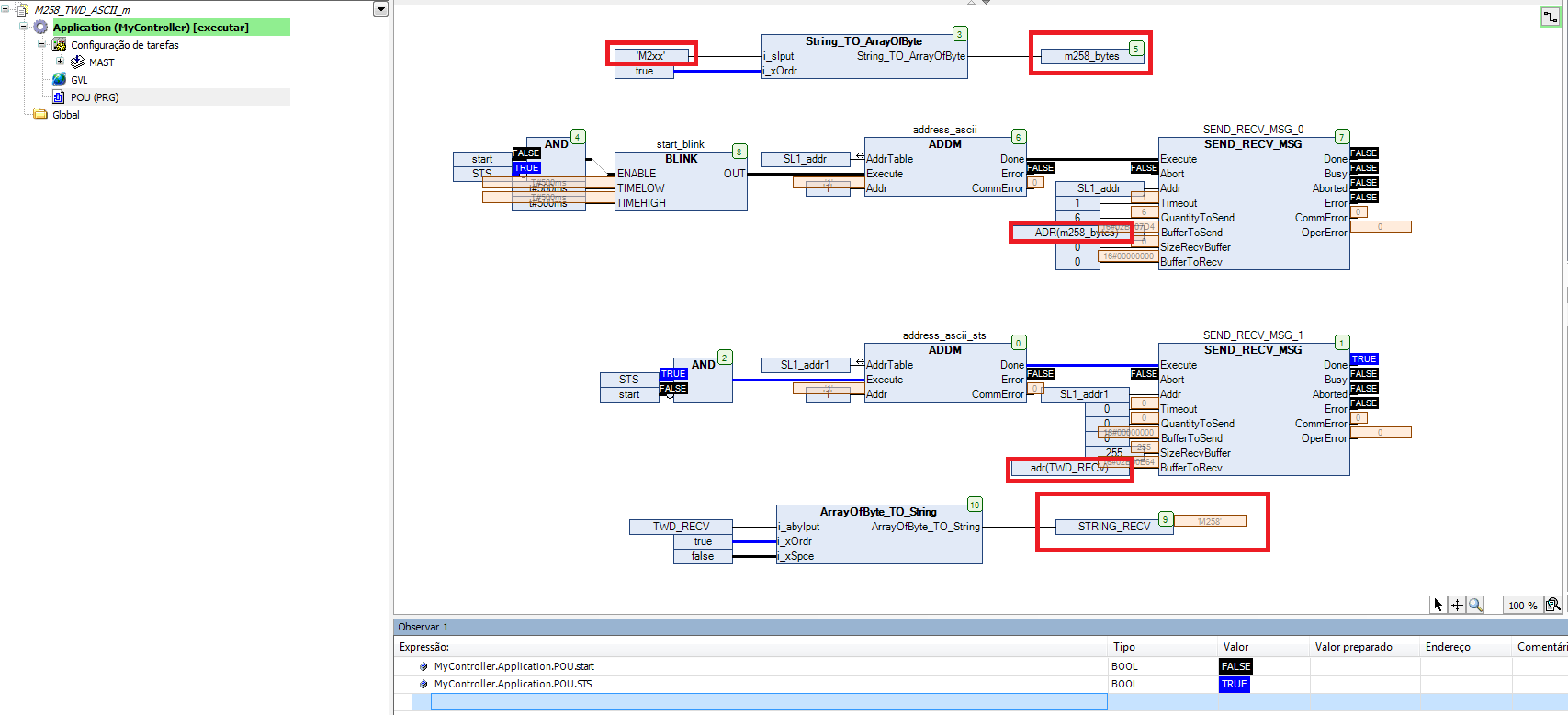Activate the pan (move view) tool
This screenshot has width=1568, height=715.
[x=1457, y=605]
